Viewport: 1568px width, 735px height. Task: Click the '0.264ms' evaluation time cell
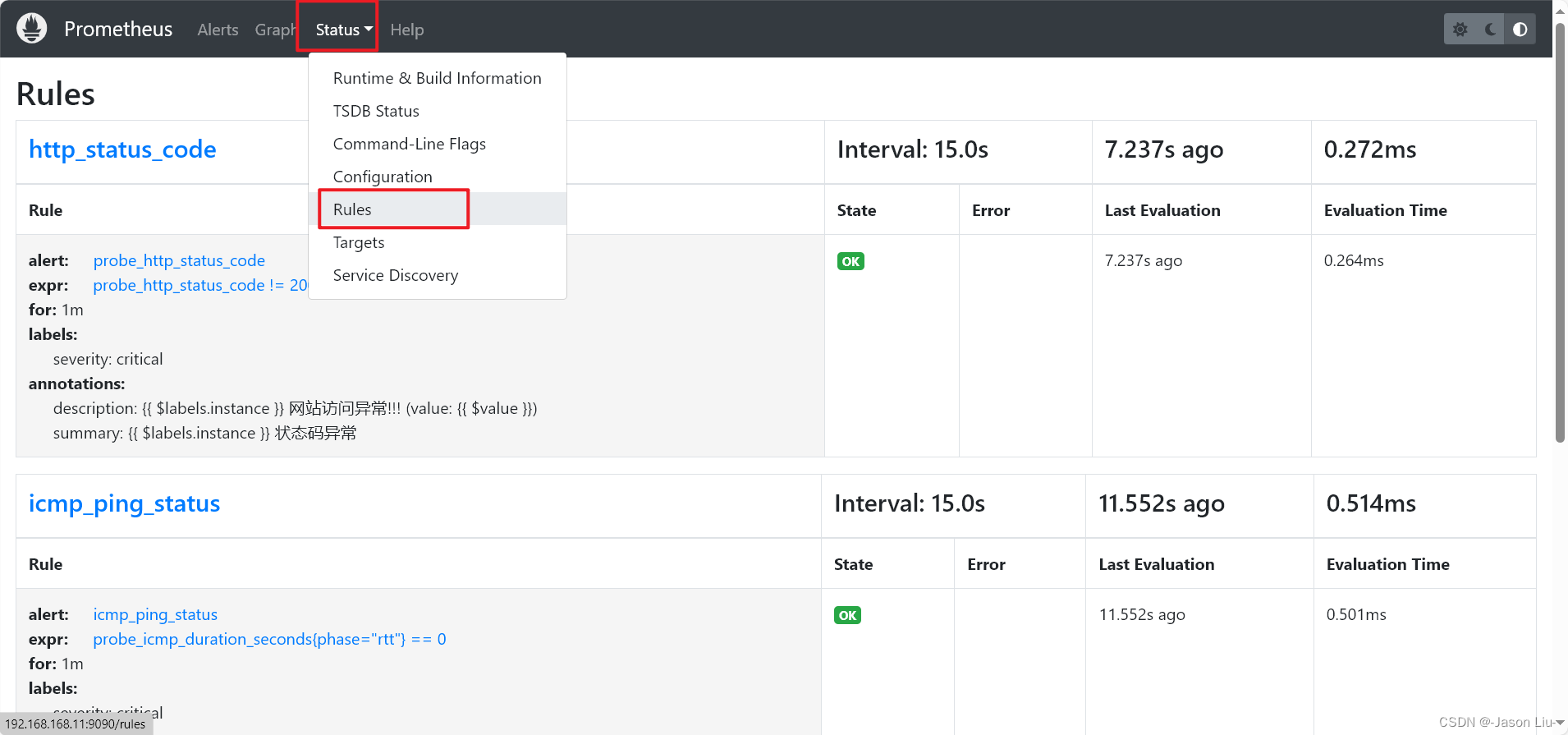coord(1354,260)
